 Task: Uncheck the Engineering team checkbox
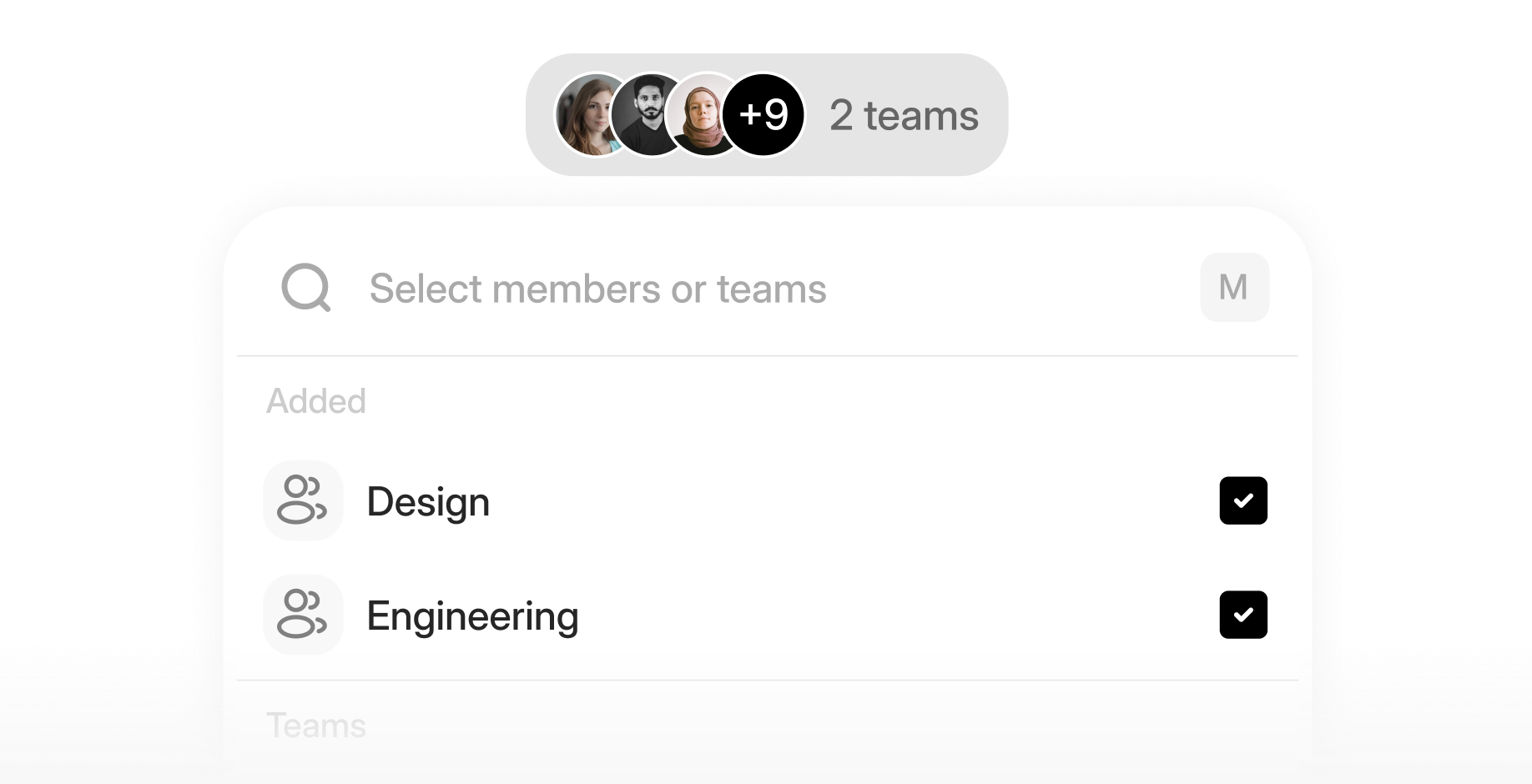pyautogui.click(x=1243, y=615)
